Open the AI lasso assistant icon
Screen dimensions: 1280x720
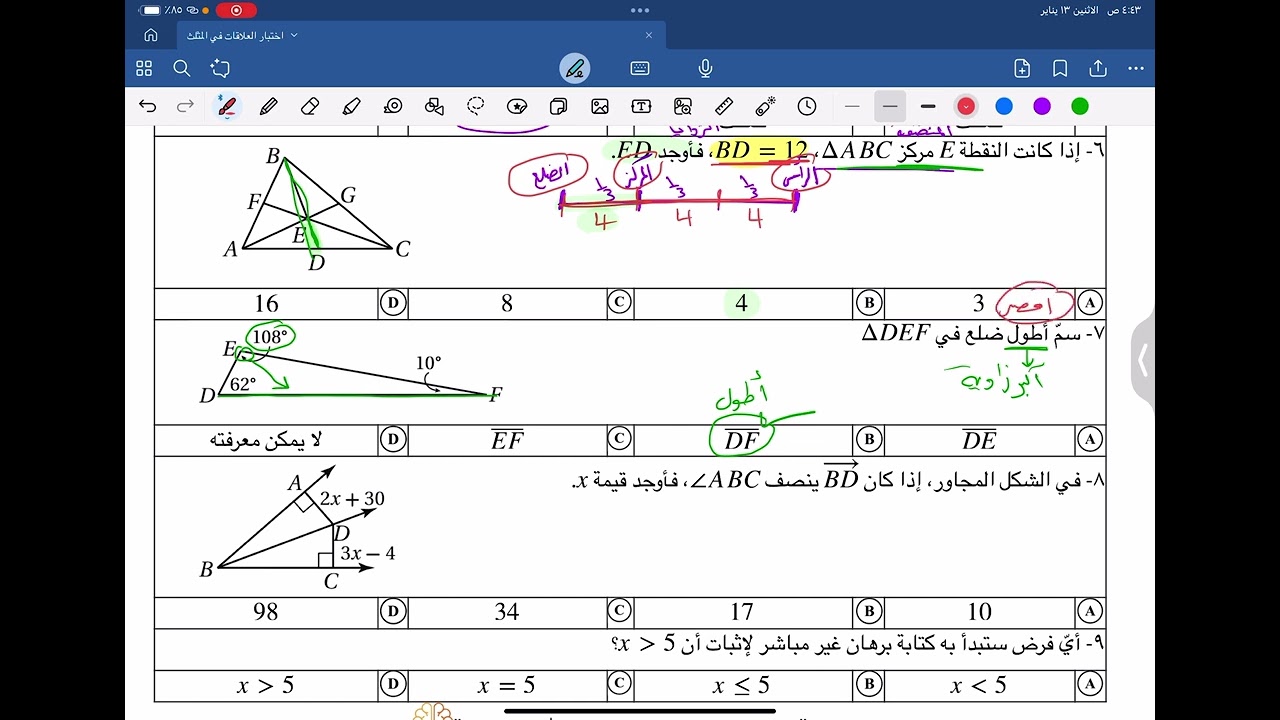[220, 68]
